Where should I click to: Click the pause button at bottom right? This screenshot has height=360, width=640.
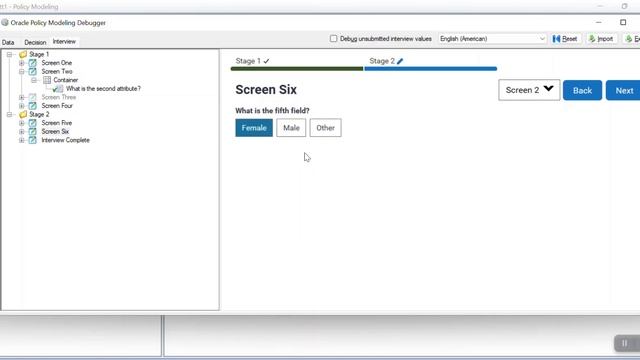[624, 343]
